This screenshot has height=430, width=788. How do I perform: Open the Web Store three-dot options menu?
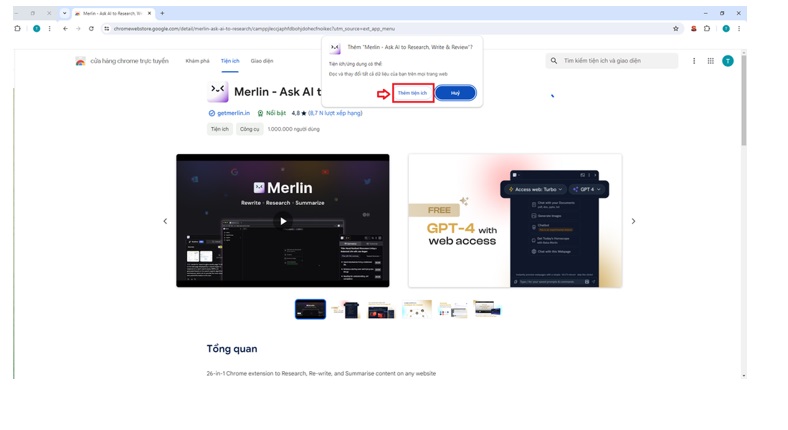[694, 61]
